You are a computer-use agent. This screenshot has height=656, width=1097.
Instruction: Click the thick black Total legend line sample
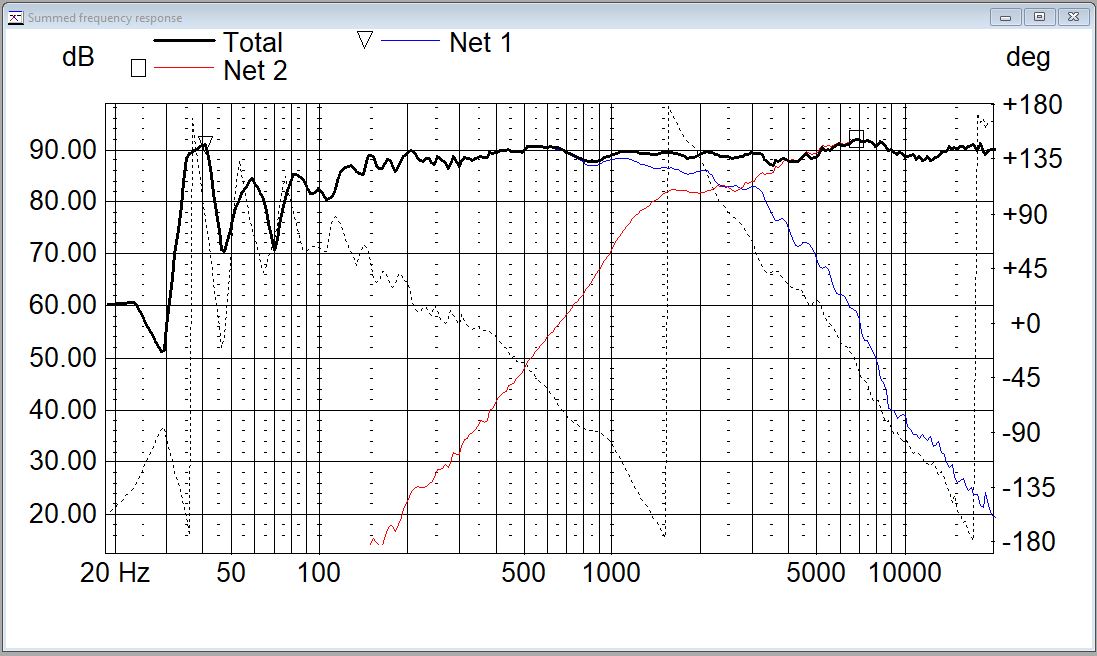coord(184,41)
